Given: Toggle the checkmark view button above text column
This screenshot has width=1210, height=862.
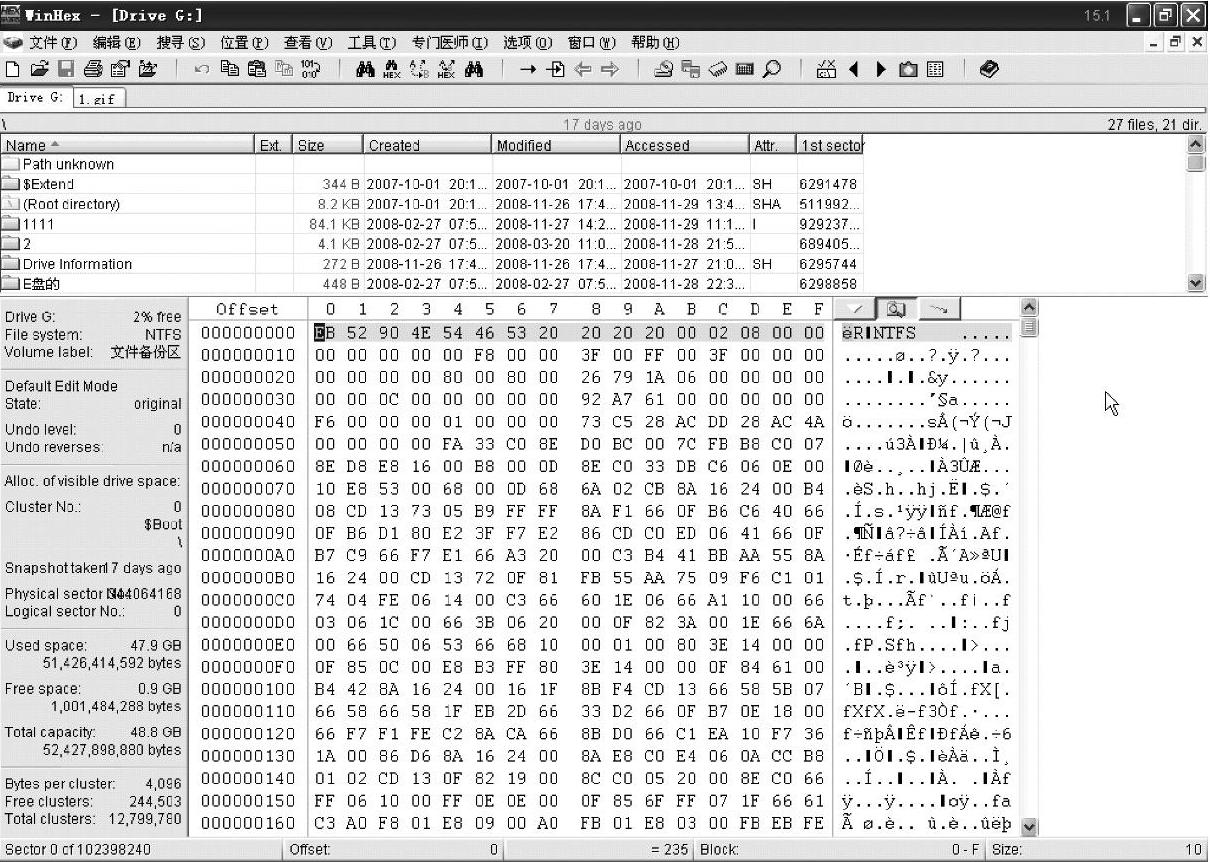Looking at the screenshot, I should [856, 309].
